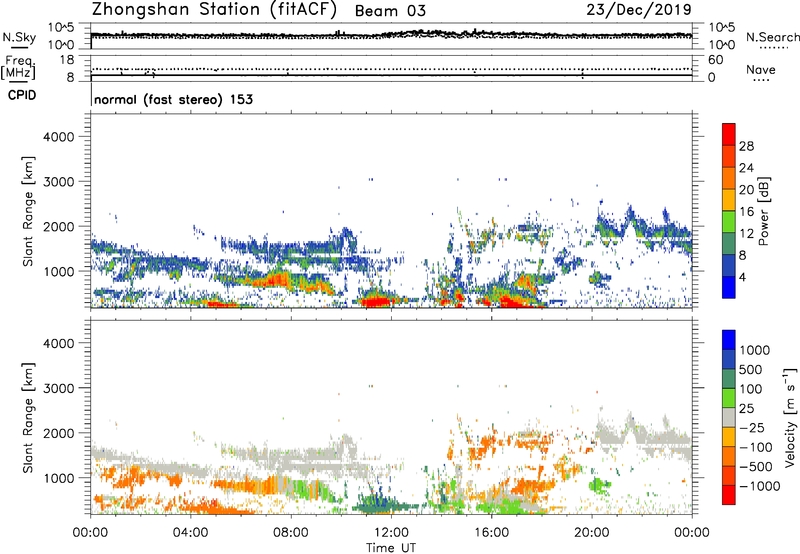The height and width of the screenshot is (554, 800).
Task: Select the green Velocity segment between 25 and 100
Action: pyautogui.click(x=729, y=398)
